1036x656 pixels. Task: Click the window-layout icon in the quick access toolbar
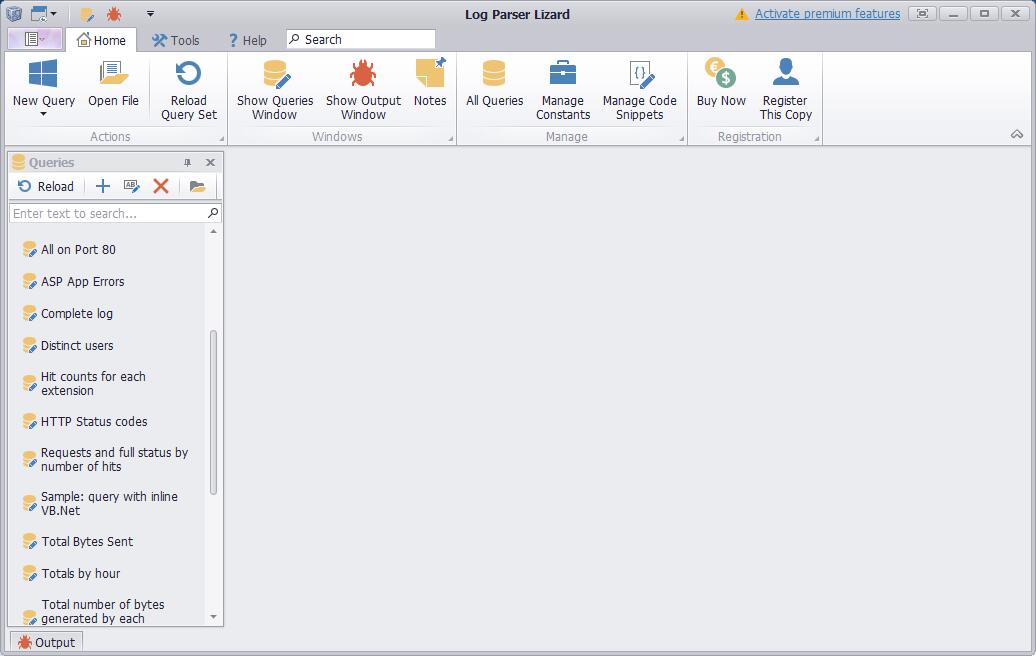(x=39, y=13)
